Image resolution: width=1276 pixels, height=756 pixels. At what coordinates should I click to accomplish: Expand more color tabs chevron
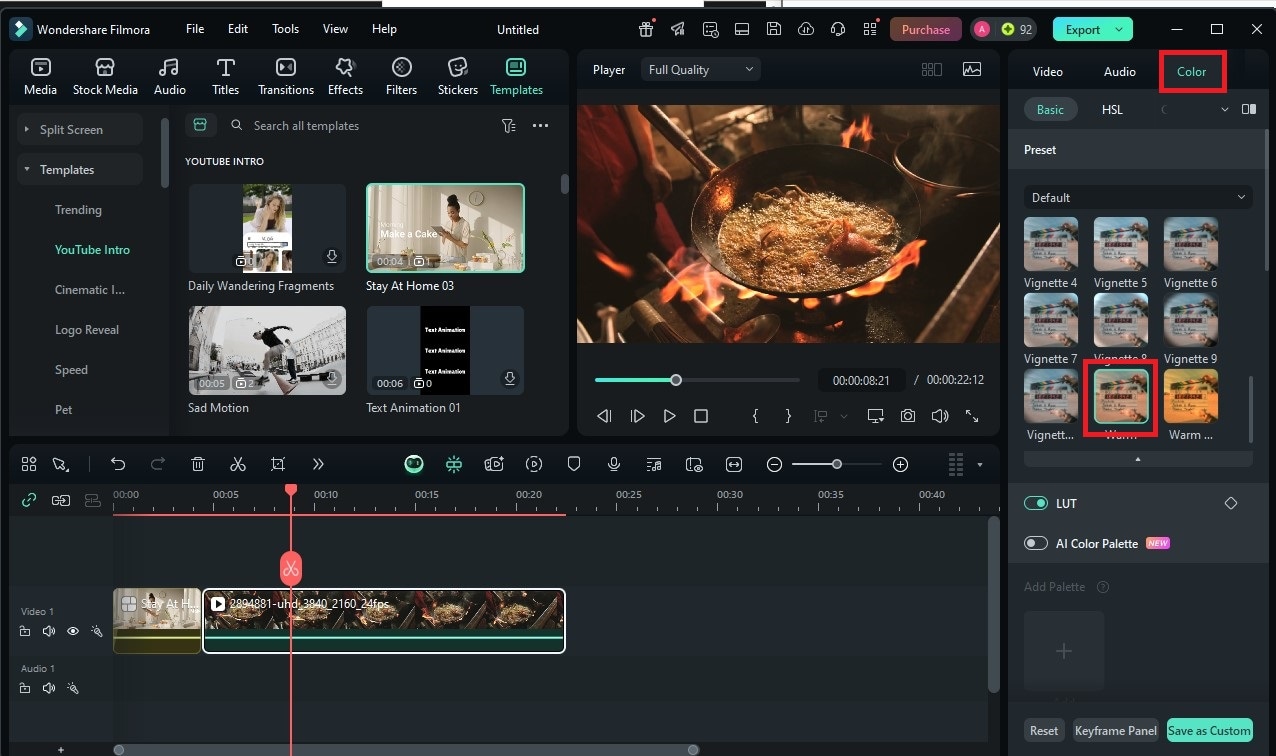(x=1225, y=110)
